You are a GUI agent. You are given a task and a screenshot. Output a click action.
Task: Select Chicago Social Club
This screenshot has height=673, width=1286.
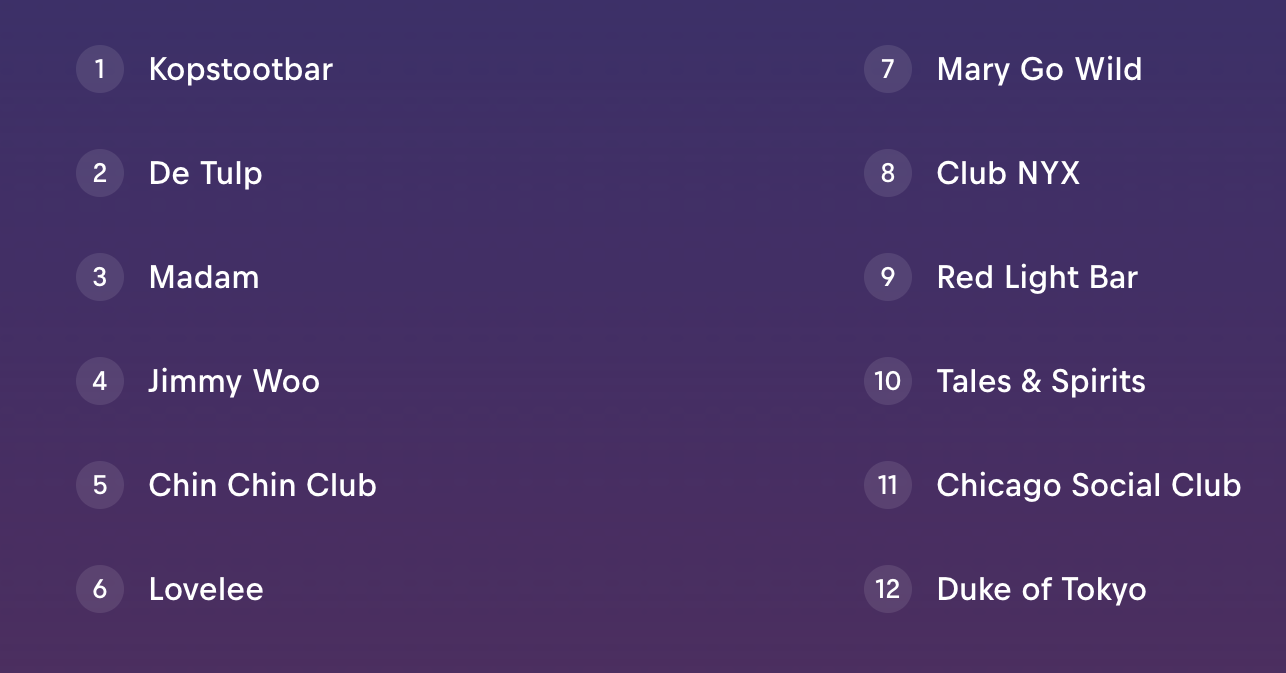tap(1089, 486)
